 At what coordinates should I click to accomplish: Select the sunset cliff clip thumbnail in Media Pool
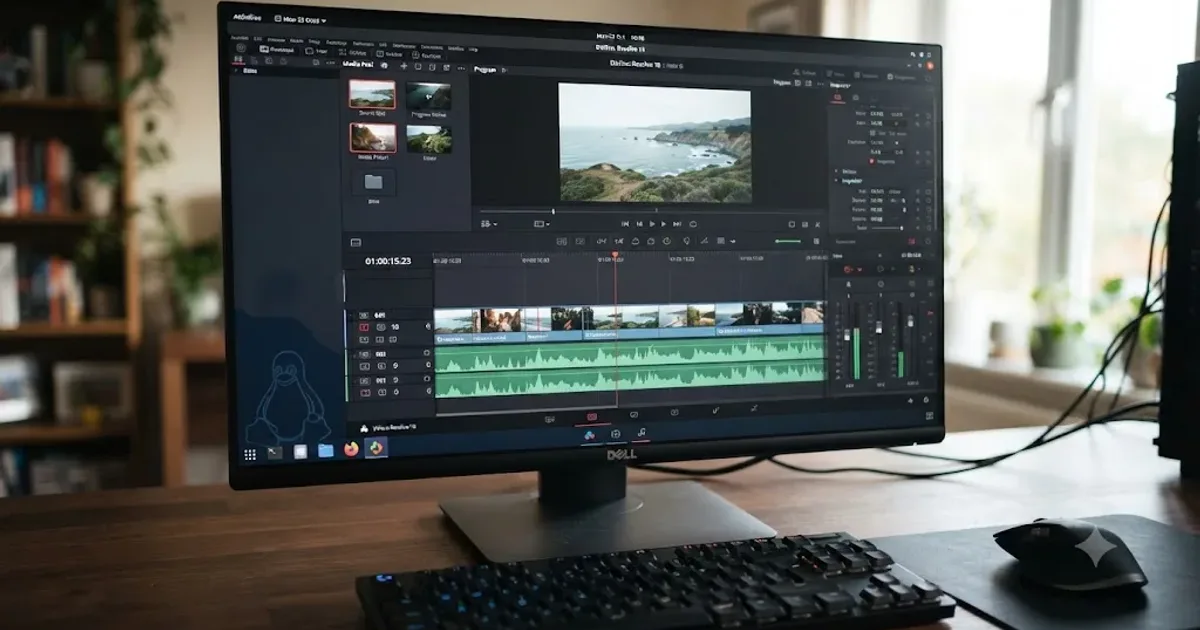pyautogui.click(x=373, y=137)
